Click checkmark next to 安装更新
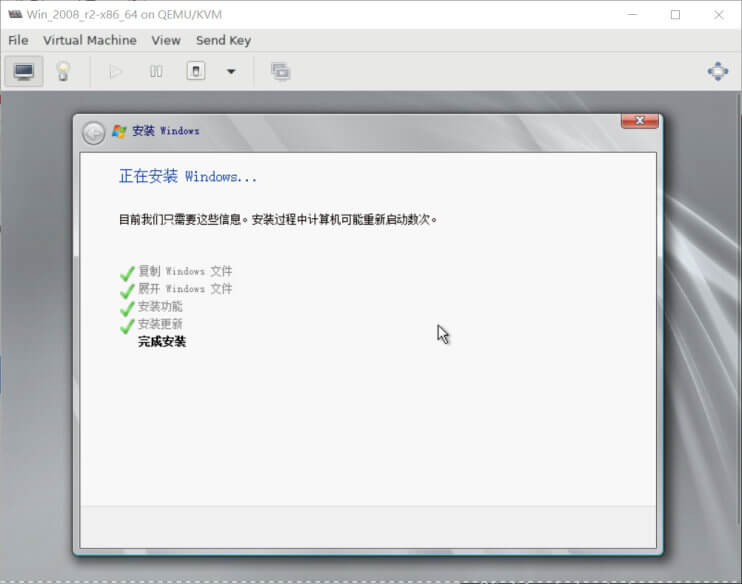The height and width of the screenshot is (584, 742). tap(127, 326)
